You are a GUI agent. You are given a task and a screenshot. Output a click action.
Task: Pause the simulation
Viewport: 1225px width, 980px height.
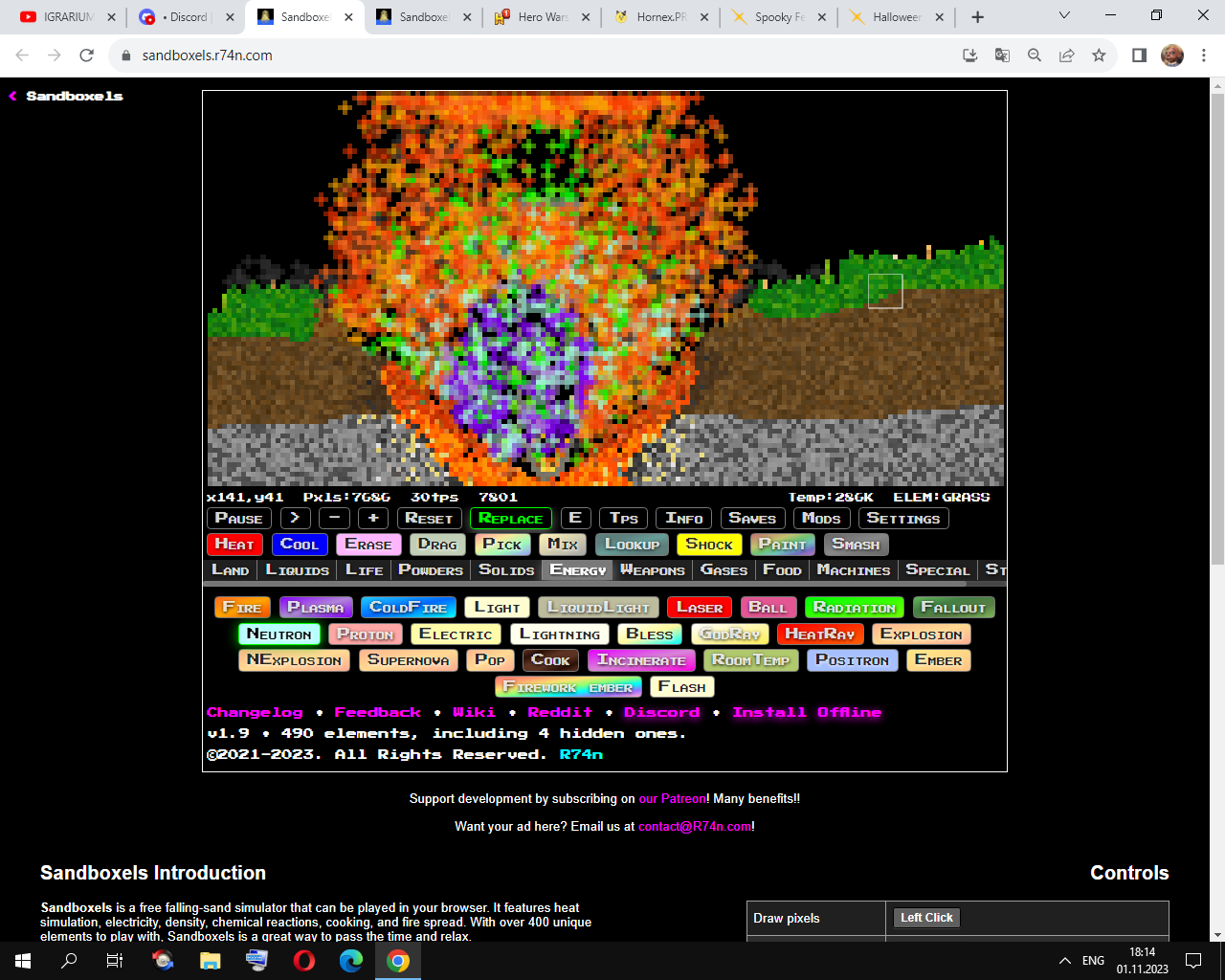[238, 518]
